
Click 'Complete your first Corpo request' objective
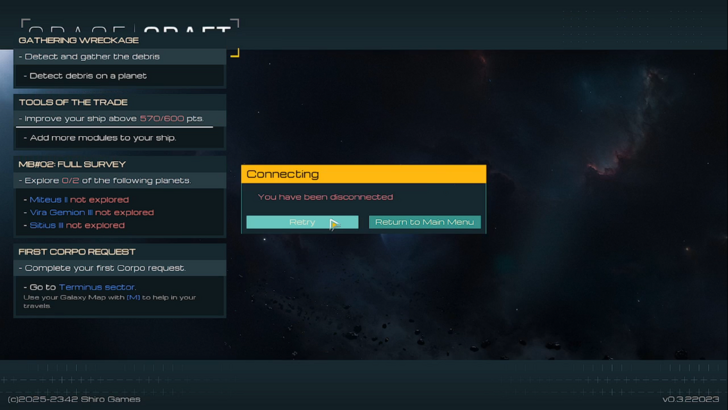pyautogui.click(x=120, y=268)
